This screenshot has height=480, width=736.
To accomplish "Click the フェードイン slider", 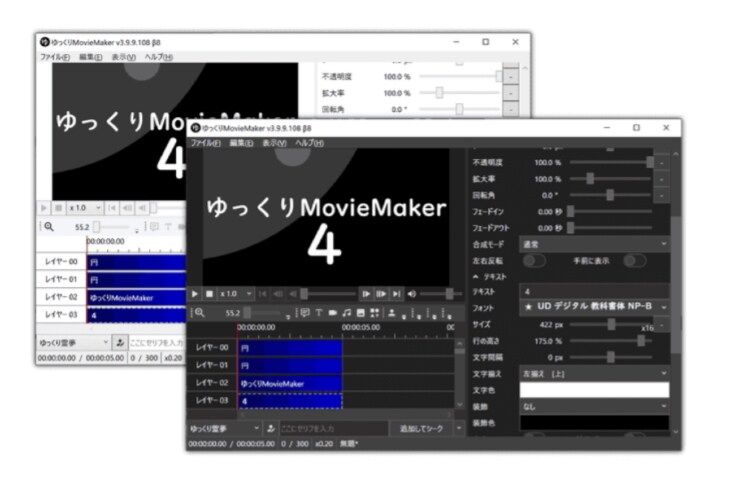I will [x=610, y=212].
